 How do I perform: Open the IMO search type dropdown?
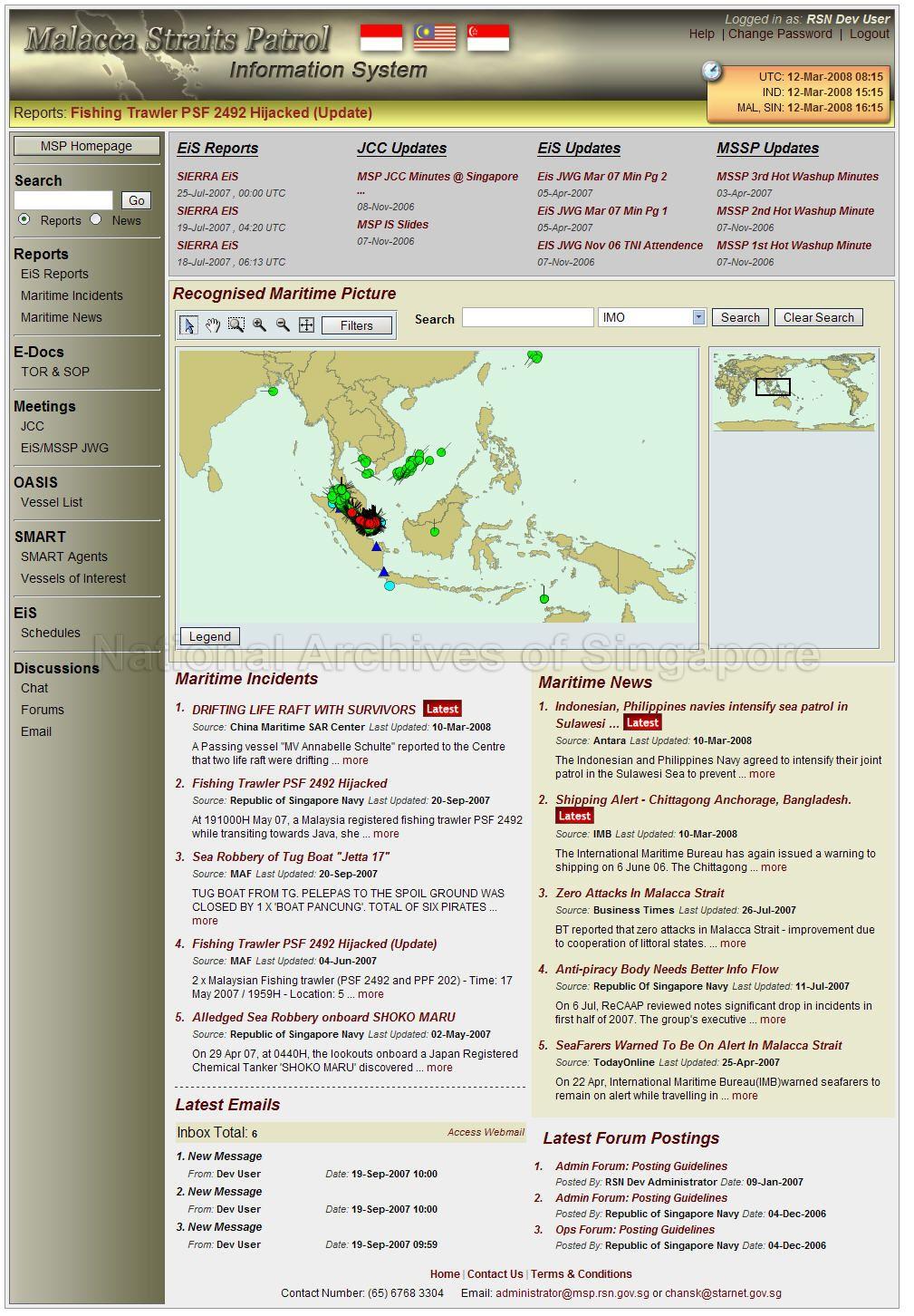coord(698,317)
